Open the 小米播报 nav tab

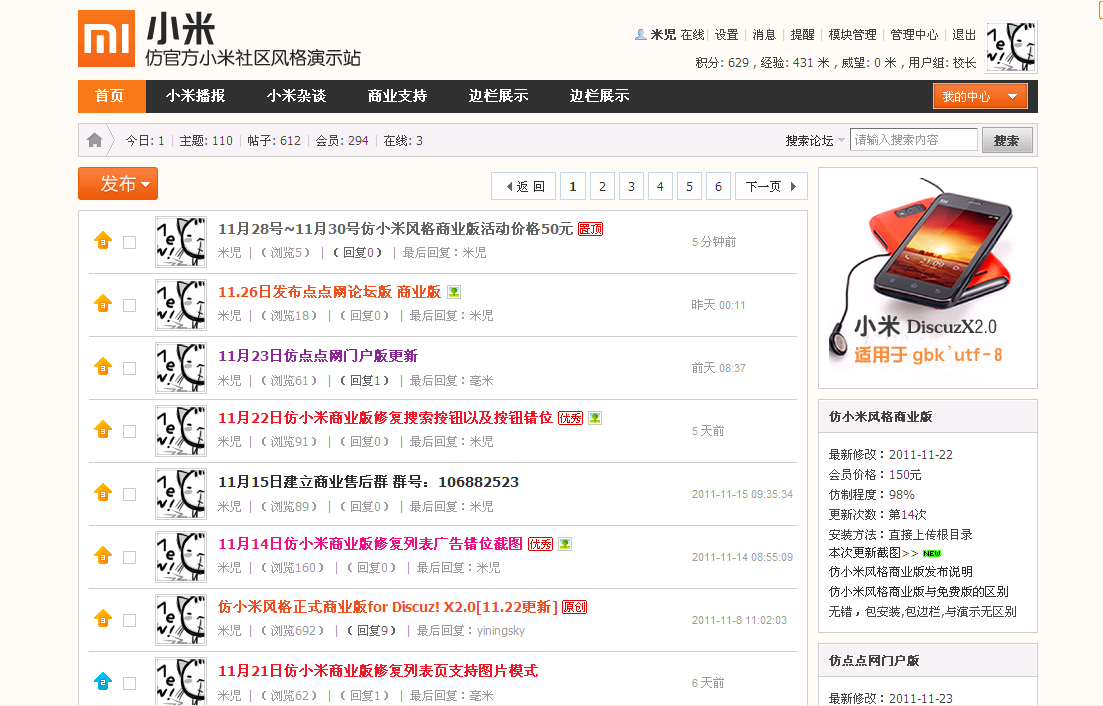[196, 96]
